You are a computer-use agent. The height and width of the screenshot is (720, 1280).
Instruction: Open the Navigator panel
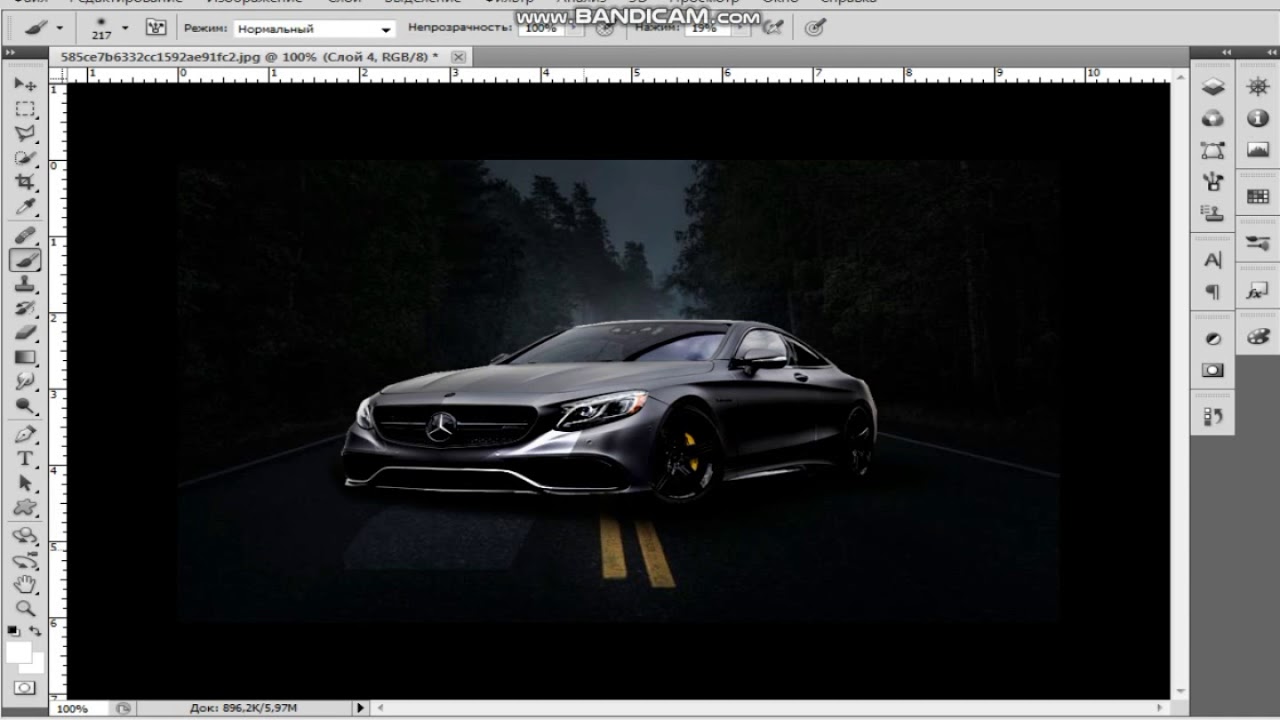pos(1258,87)
